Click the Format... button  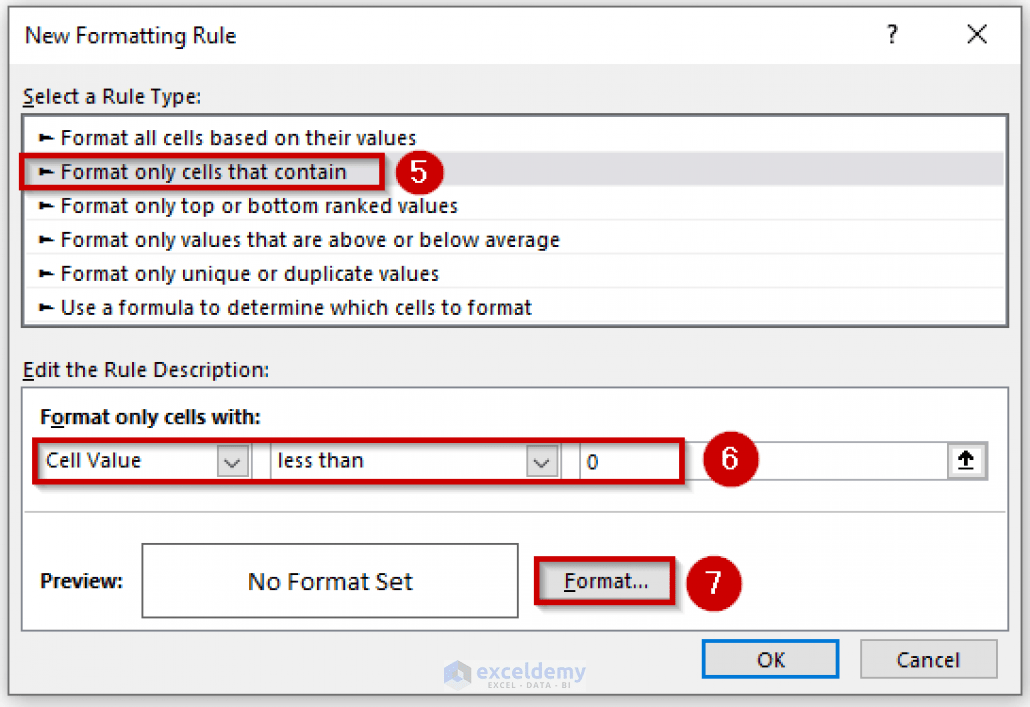point(604,581)
